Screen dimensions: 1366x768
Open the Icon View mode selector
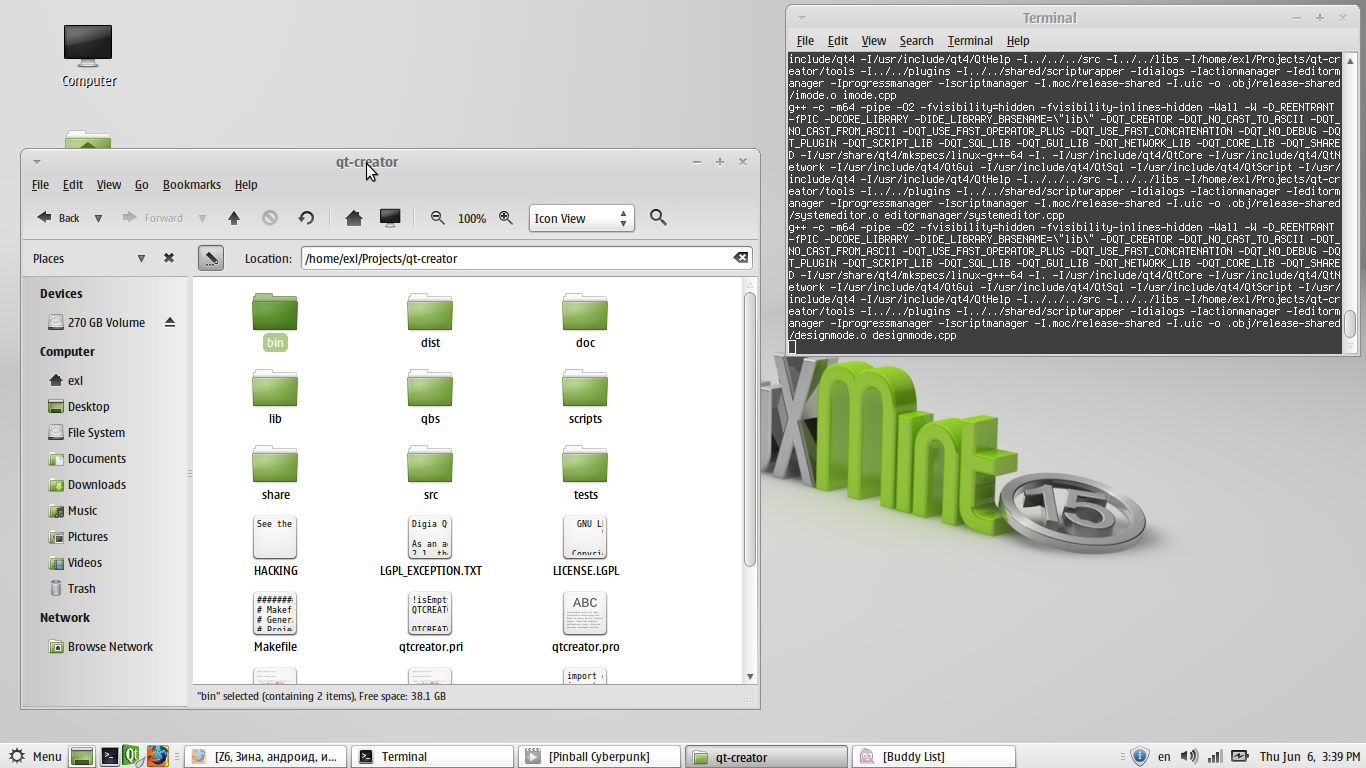(x=582, y=218)
